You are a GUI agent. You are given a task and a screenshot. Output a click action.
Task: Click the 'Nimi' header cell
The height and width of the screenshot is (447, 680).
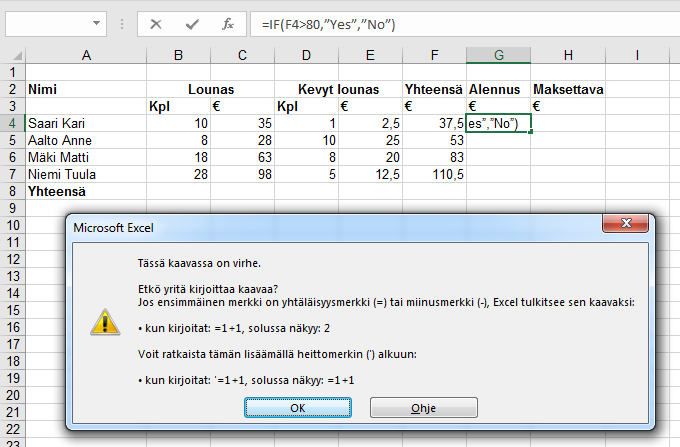click(86, 89)
